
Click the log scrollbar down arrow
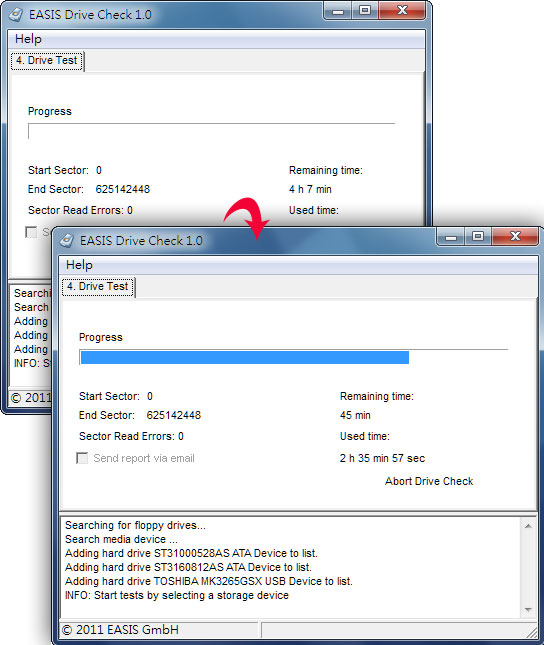[528, 610]
